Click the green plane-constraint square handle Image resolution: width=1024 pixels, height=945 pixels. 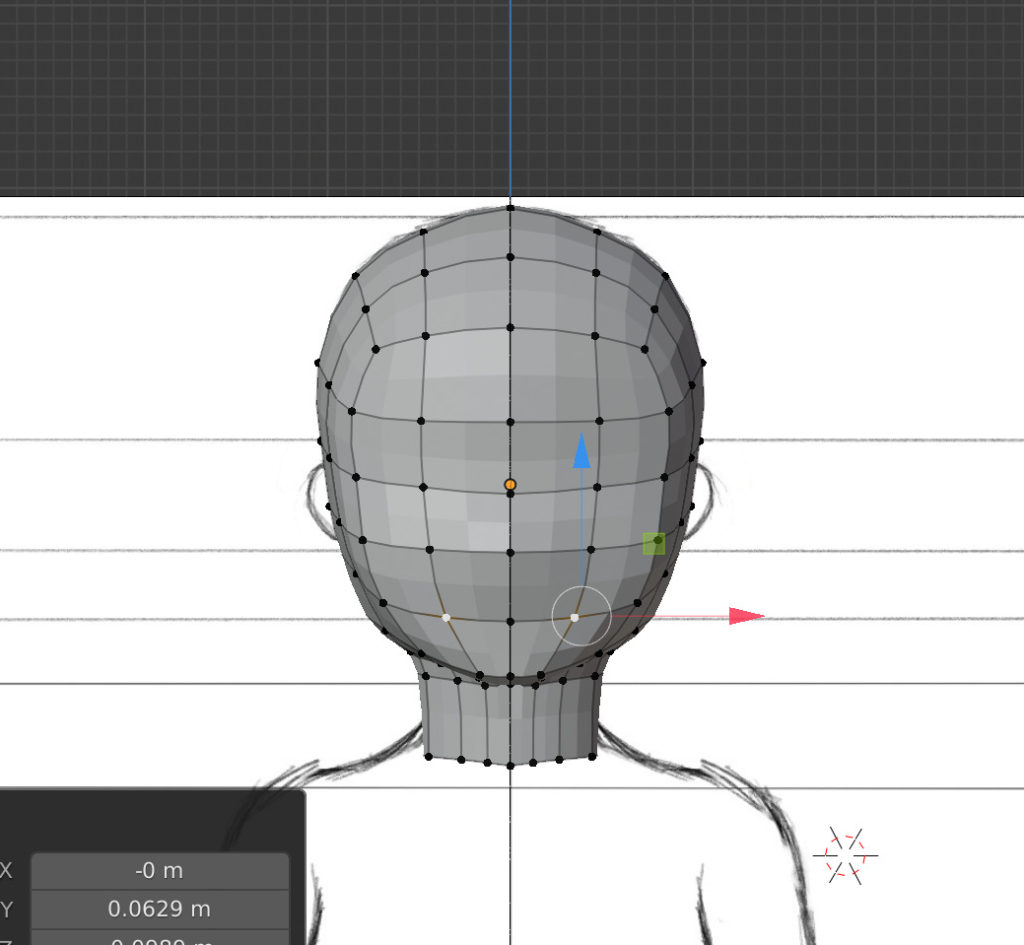tap(654, 543)
